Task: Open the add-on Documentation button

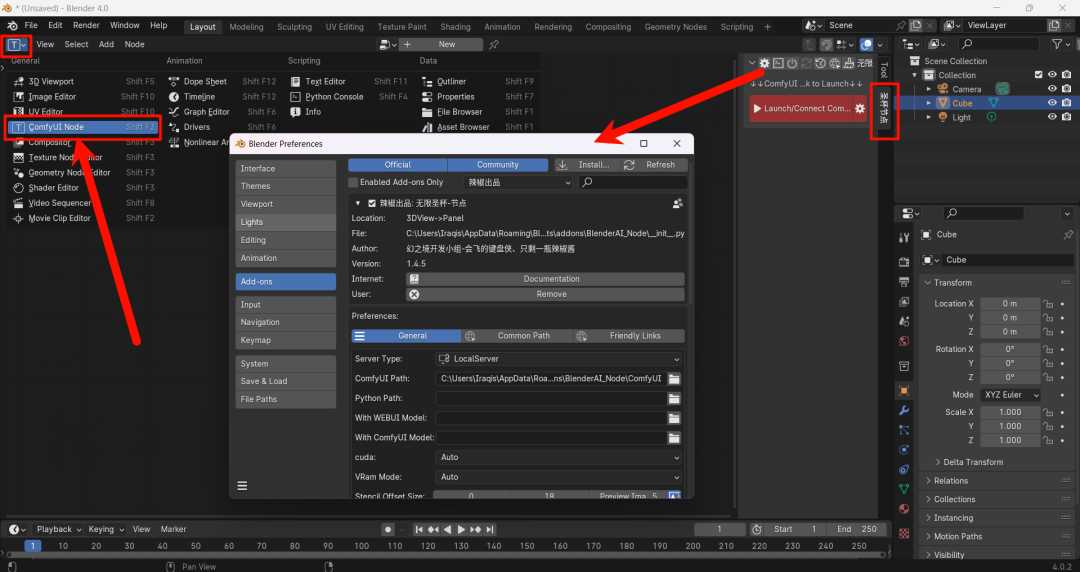Action: tap(545, 279)
